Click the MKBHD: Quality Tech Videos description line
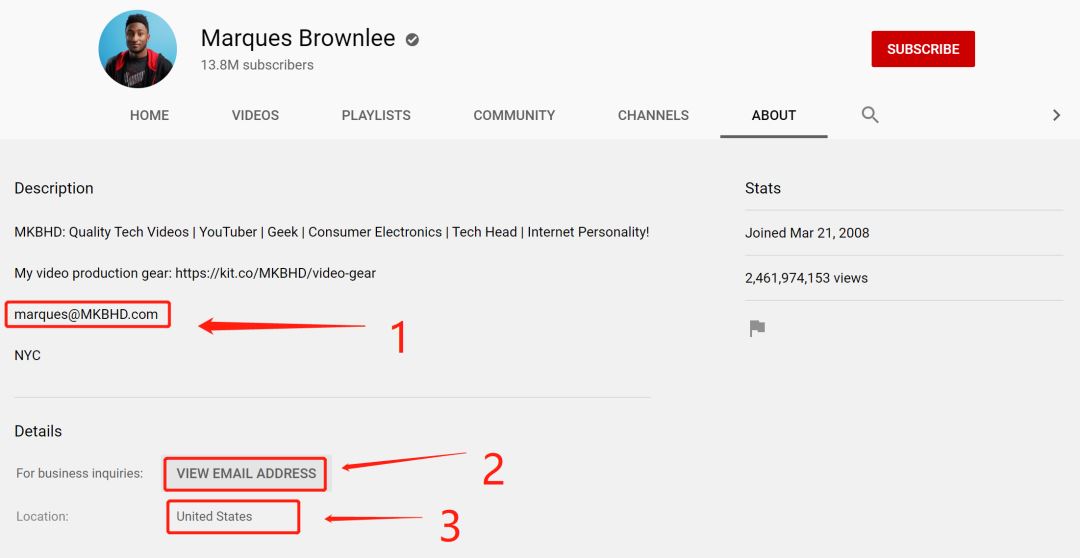The height and width of the screenshot is (558, 1080). point(332,232)
